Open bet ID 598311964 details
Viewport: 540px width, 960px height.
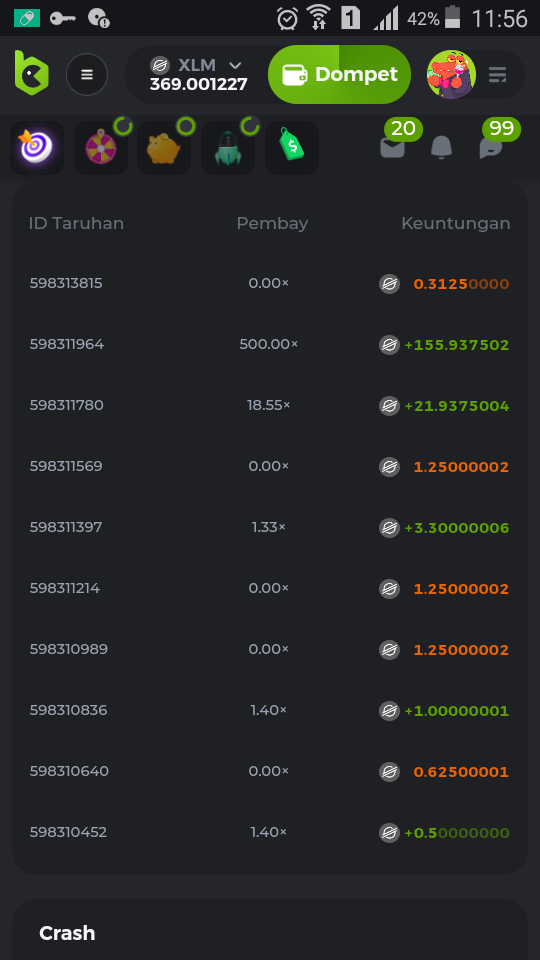(x=67, y=344)
